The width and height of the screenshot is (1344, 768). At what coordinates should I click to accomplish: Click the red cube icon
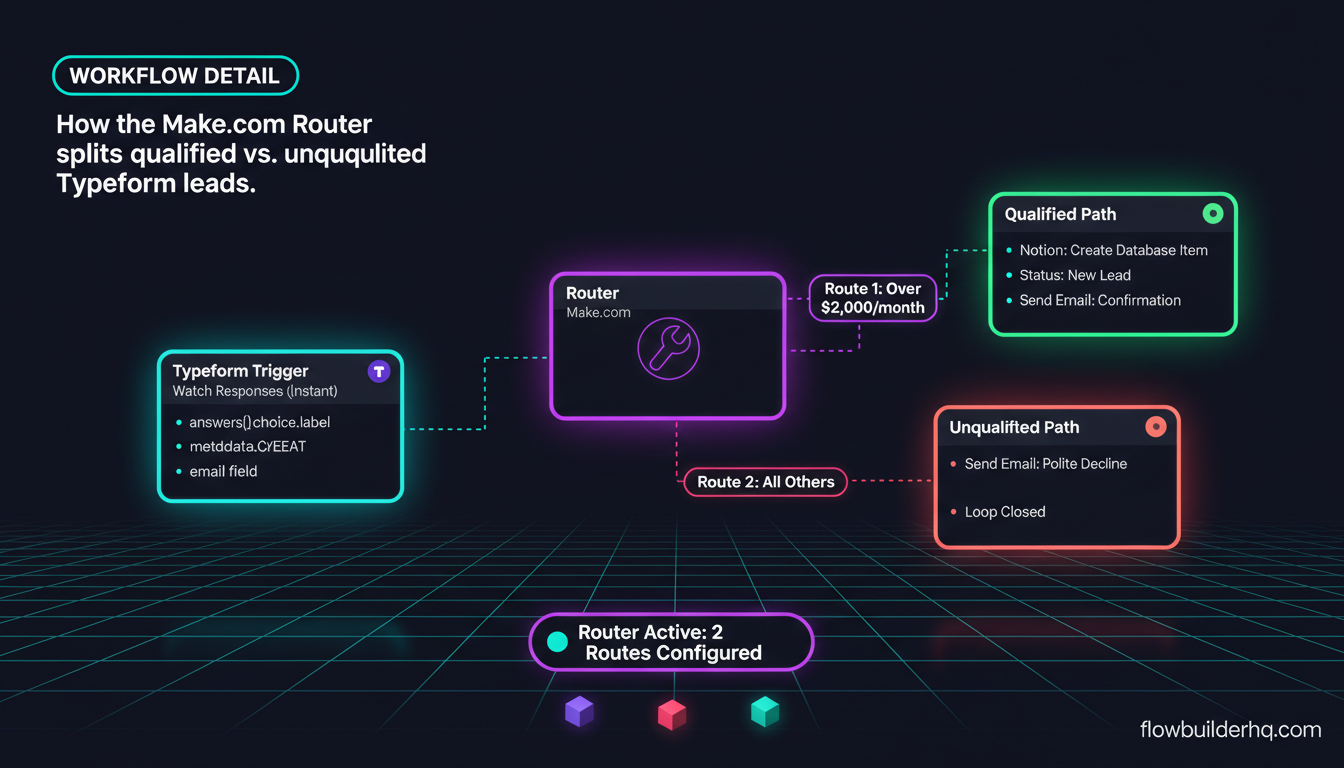672,713
